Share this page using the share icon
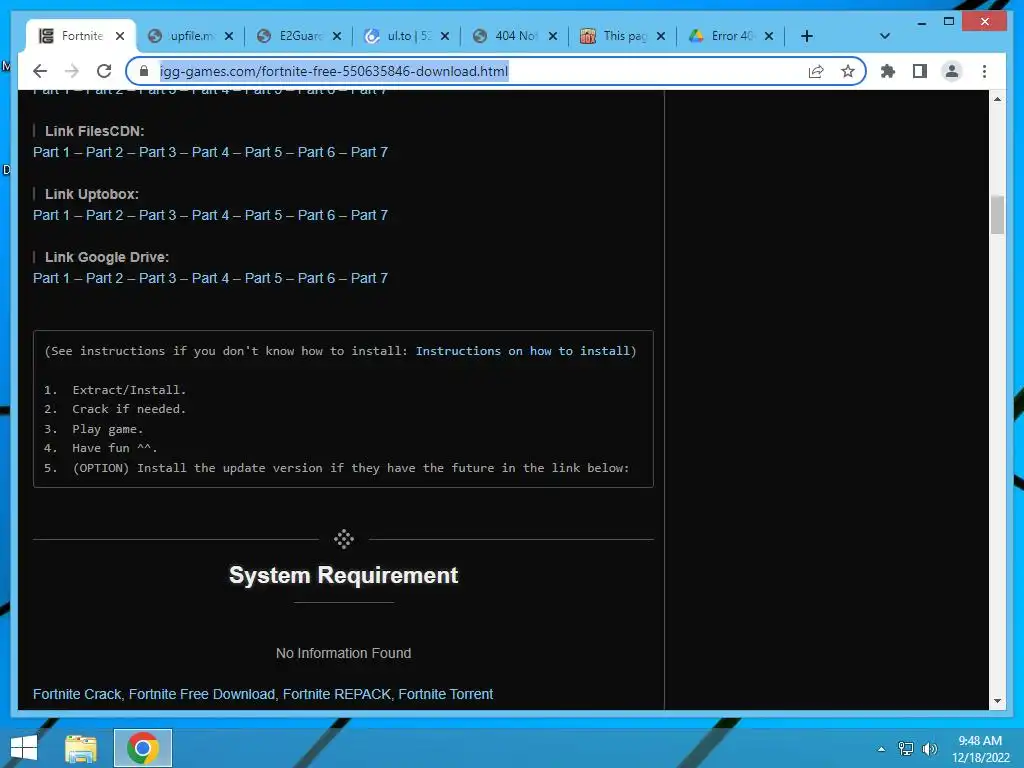Screen dimensions: 1024x768 pos(816,71)
